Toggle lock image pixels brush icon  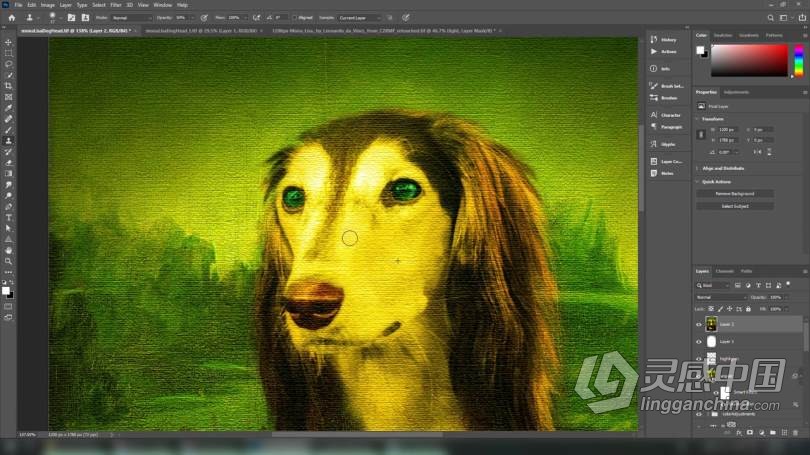(721, 309)
